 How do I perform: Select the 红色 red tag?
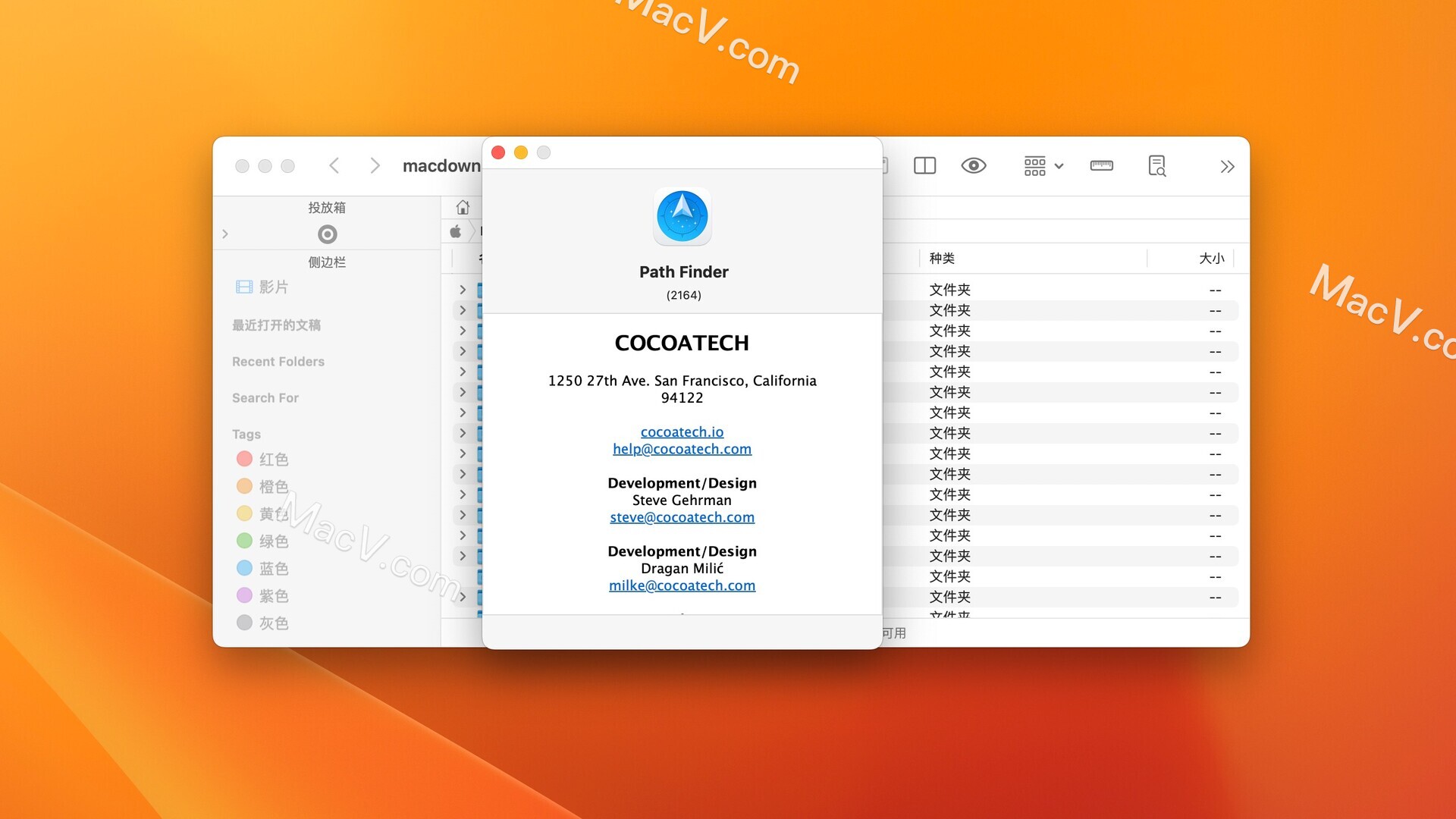pos(262,459)
